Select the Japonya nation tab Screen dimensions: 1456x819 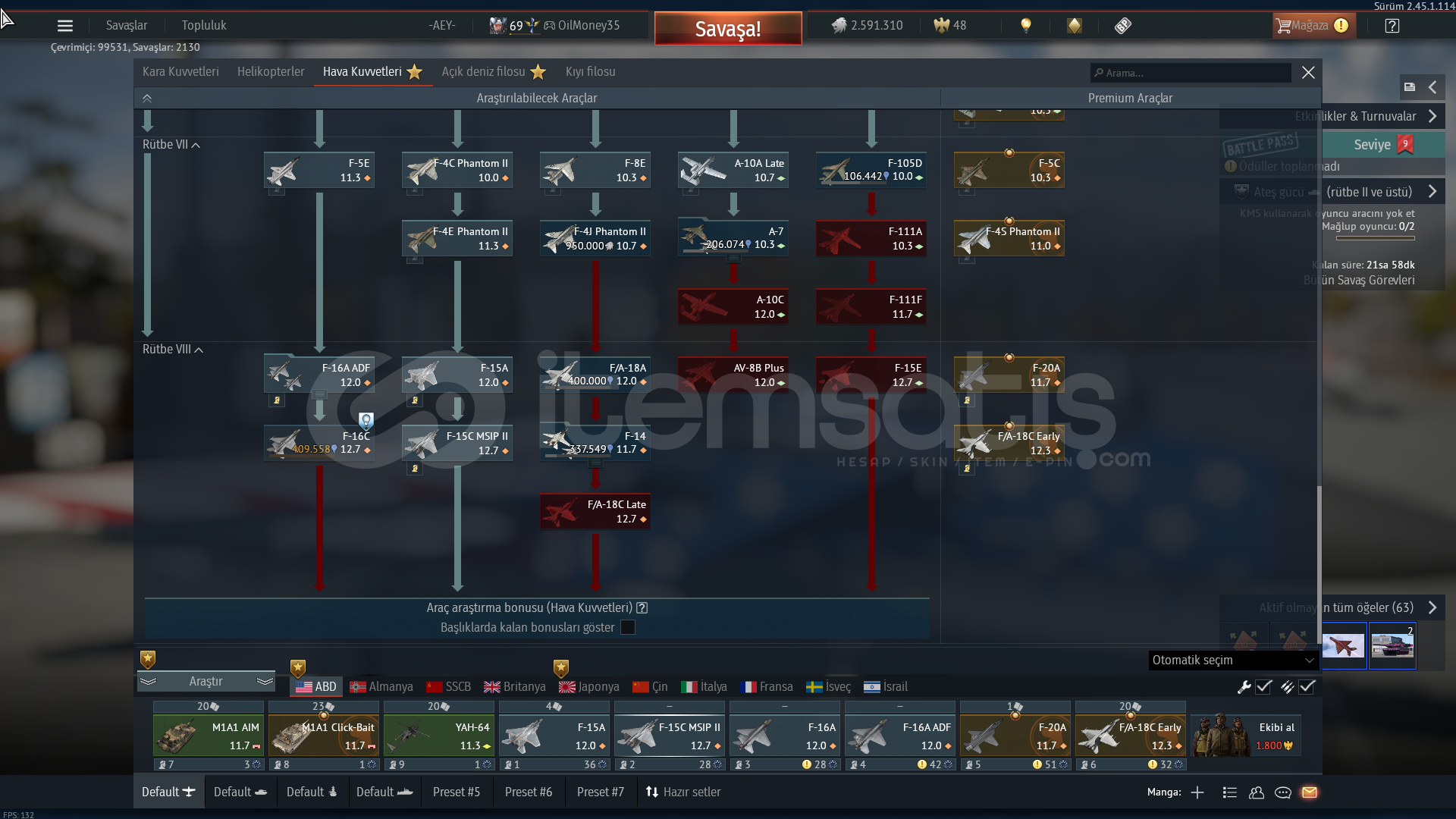[589, 687]
